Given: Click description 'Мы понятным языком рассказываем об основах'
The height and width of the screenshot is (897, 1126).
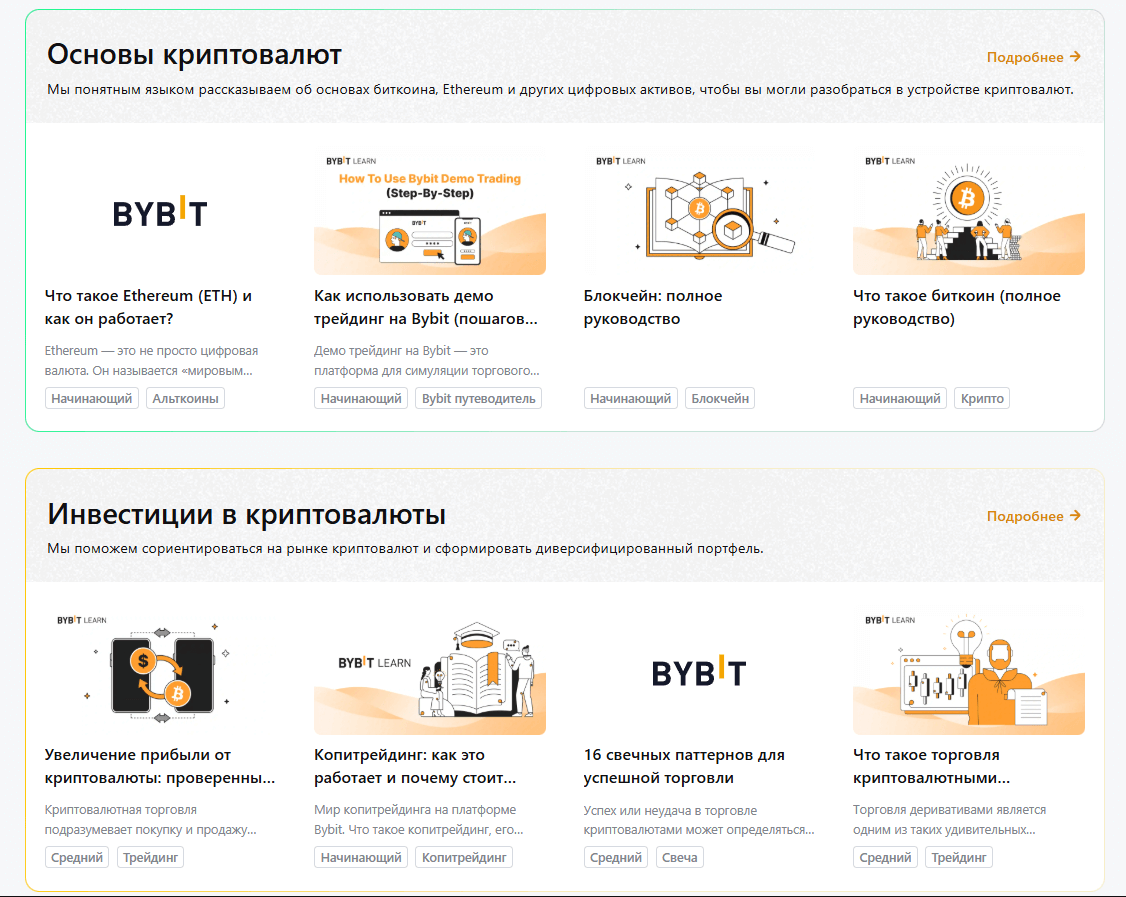Looking at the screenshot, I should (560, 90).
